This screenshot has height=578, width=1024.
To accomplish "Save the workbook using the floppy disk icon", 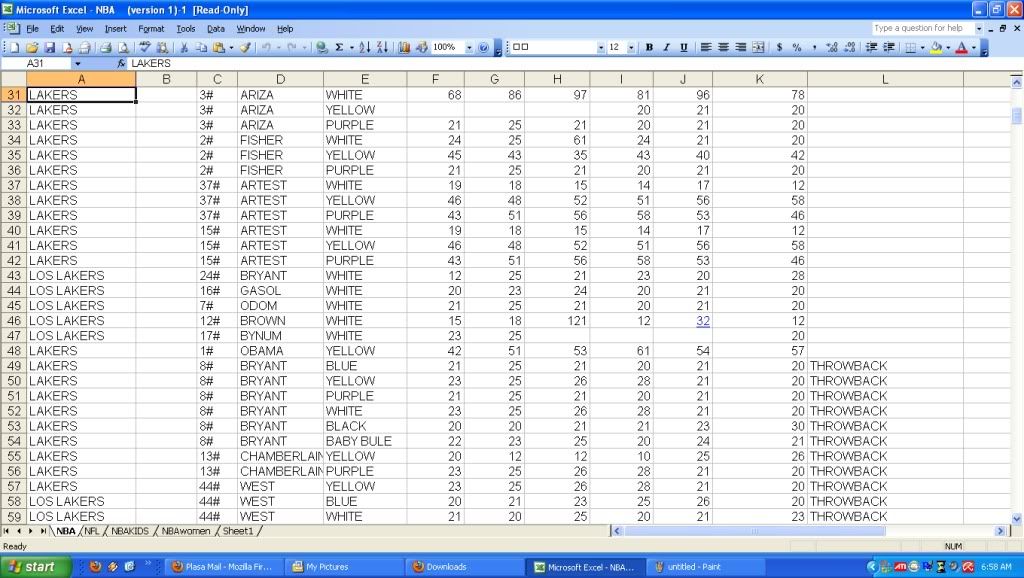I will coord(49,48).
